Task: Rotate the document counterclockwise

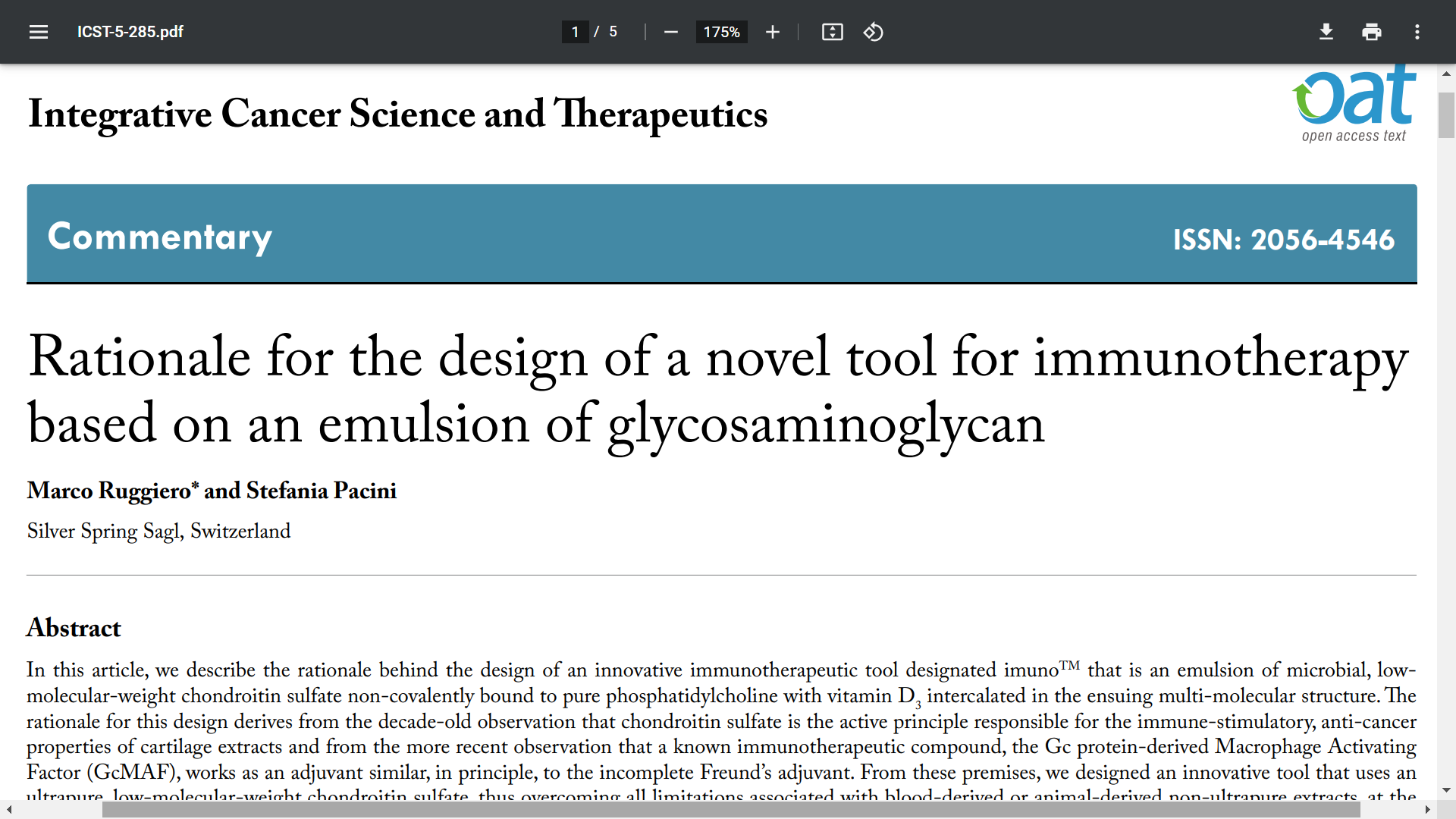Action: [873, 32]
